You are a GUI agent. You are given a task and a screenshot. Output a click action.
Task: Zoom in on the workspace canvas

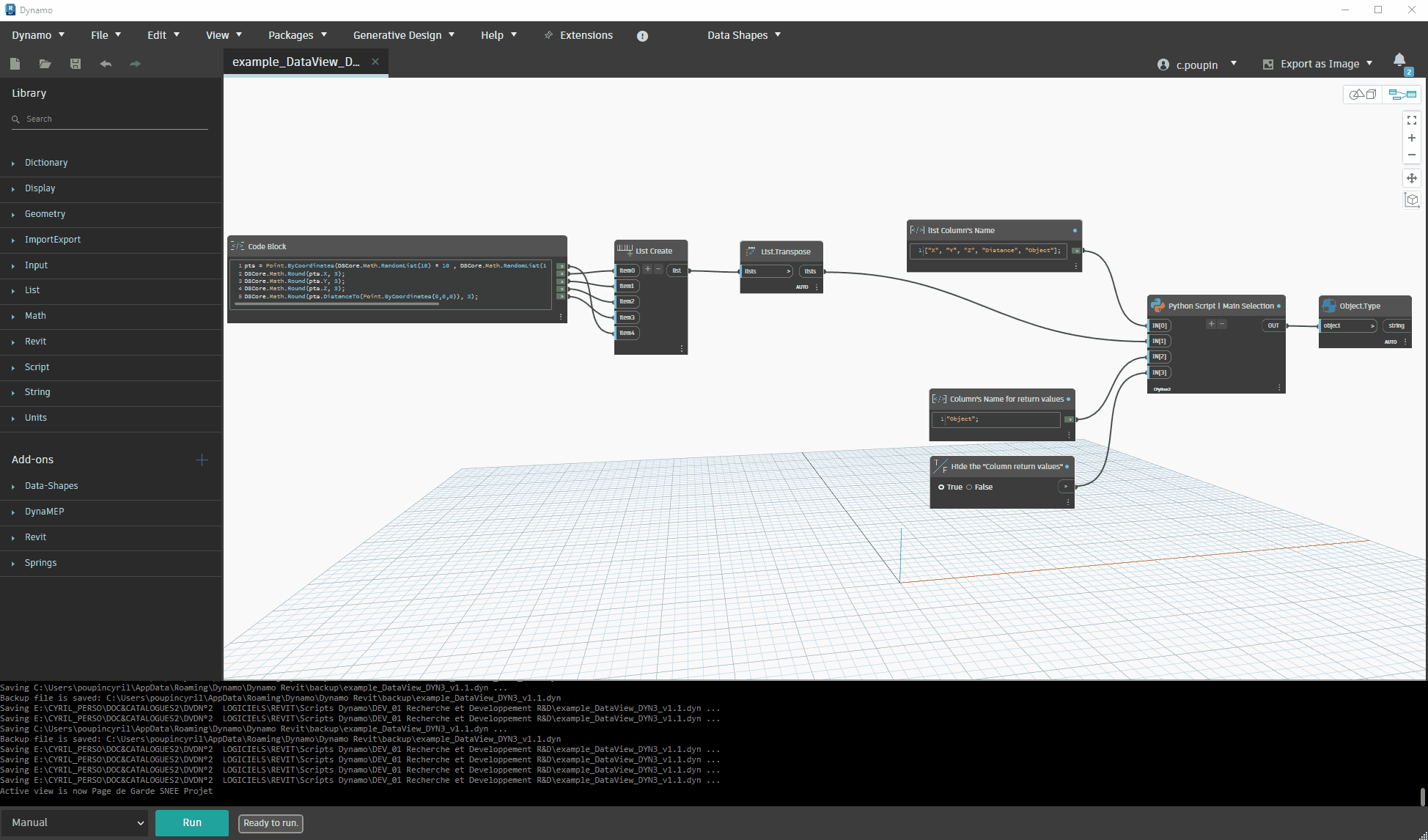click(1412, 138)
